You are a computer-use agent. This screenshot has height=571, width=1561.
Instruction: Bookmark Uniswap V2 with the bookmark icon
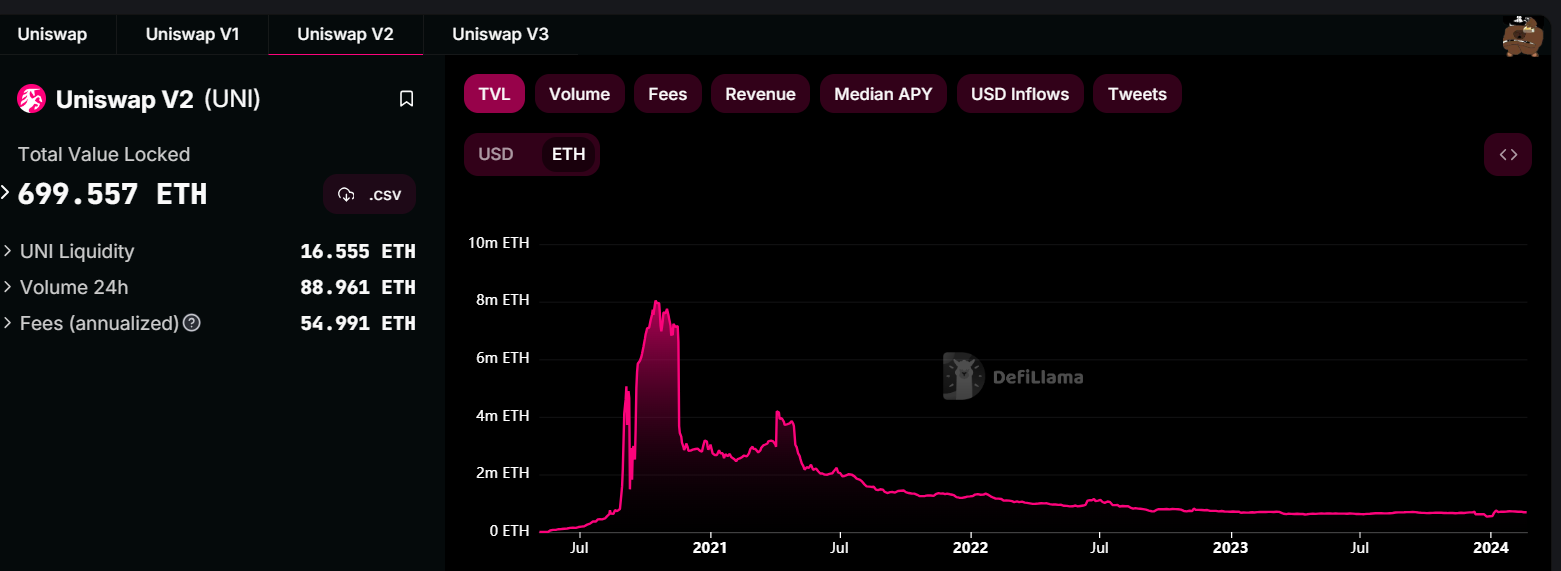click(x=406, y=99)
